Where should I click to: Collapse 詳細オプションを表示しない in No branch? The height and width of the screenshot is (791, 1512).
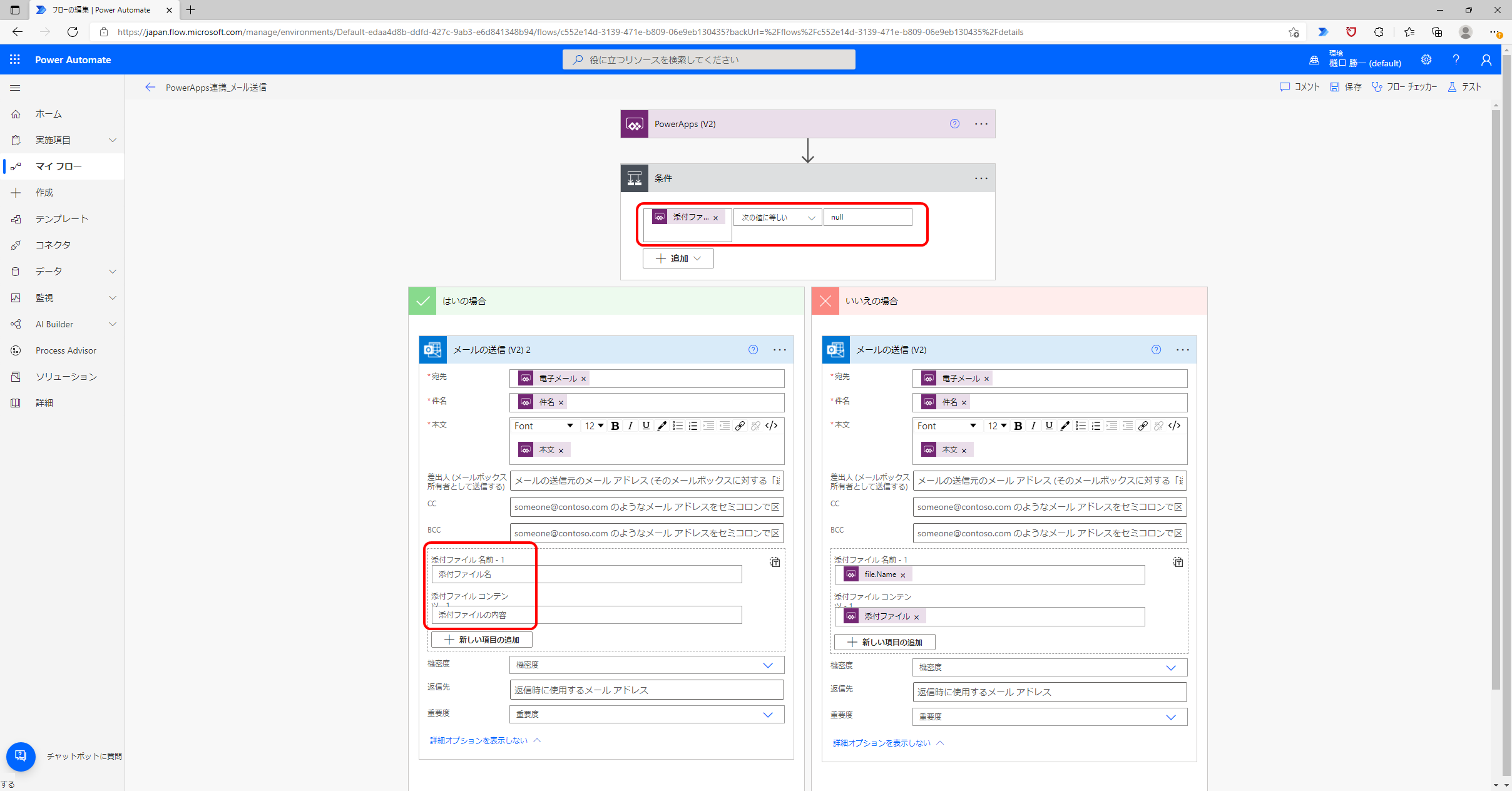[888, 743]
